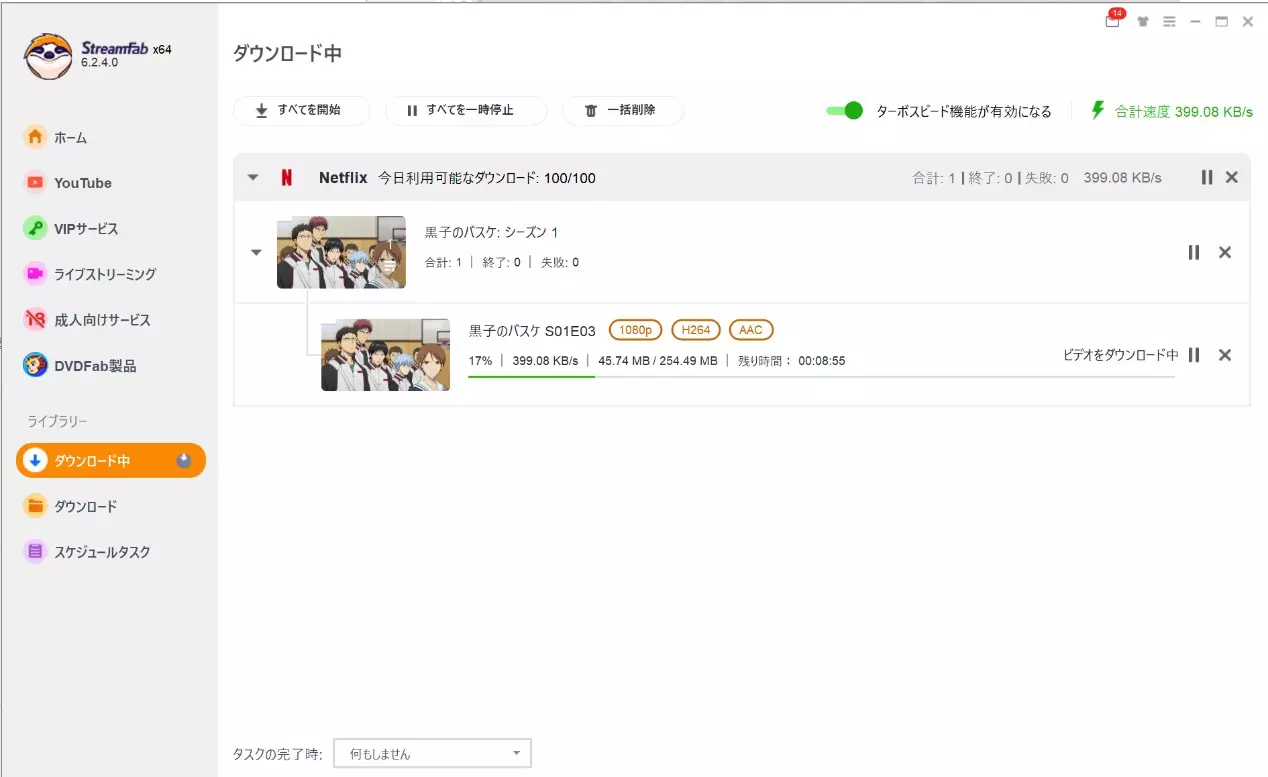Viewport: 1268px width, 777px height.
Task: Click the video downloading status label
Action: tap(1120, 355)
